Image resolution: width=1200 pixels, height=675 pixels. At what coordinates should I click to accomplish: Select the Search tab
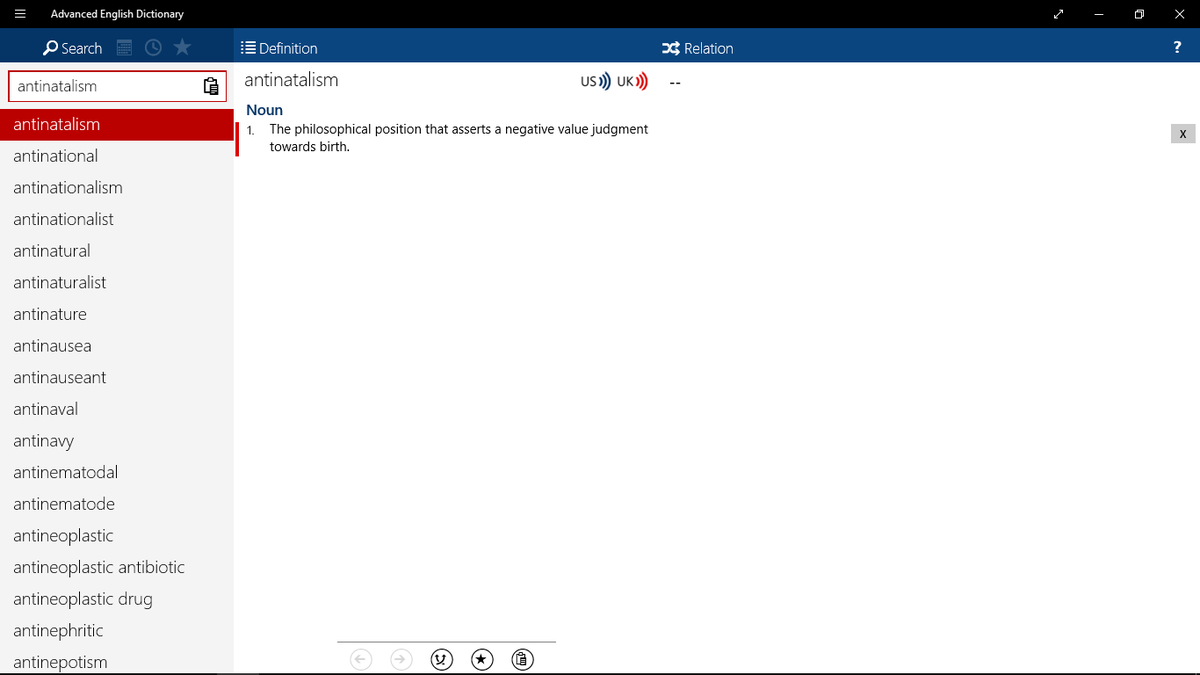click(72, 48)
